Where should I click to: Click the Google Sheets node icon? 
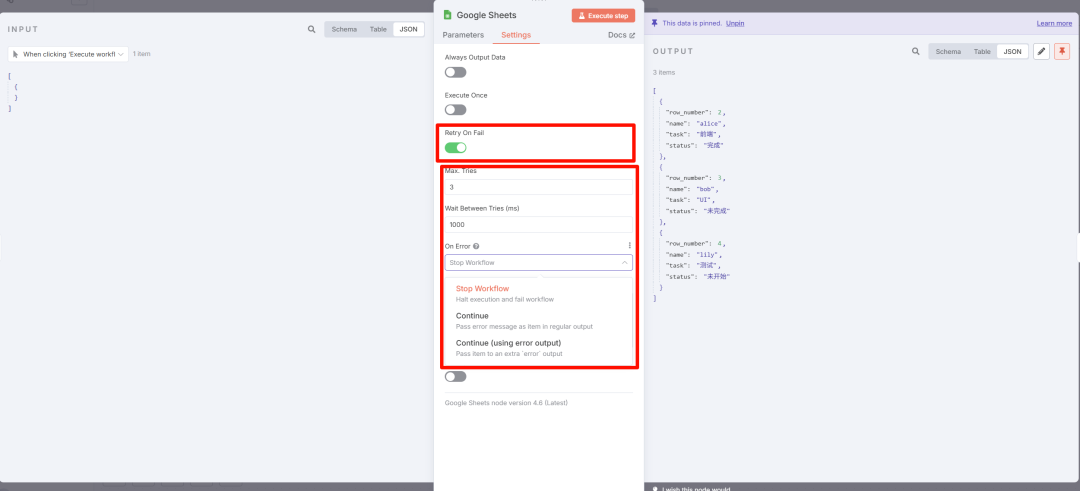(448, 15)
